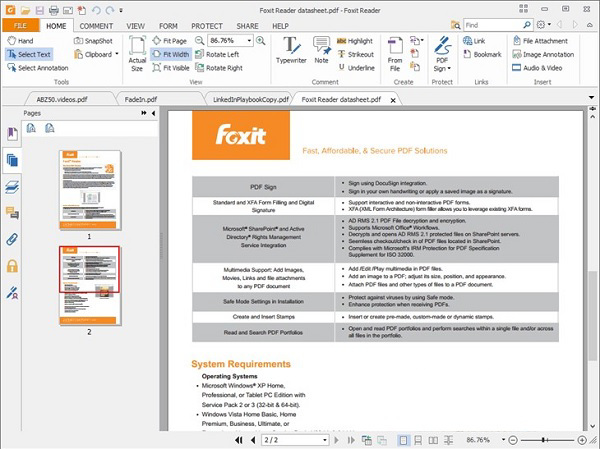Open the status bar zoom percentage dropdown
The height and width of the screenshot is (449, 600).
coord(503,440)
